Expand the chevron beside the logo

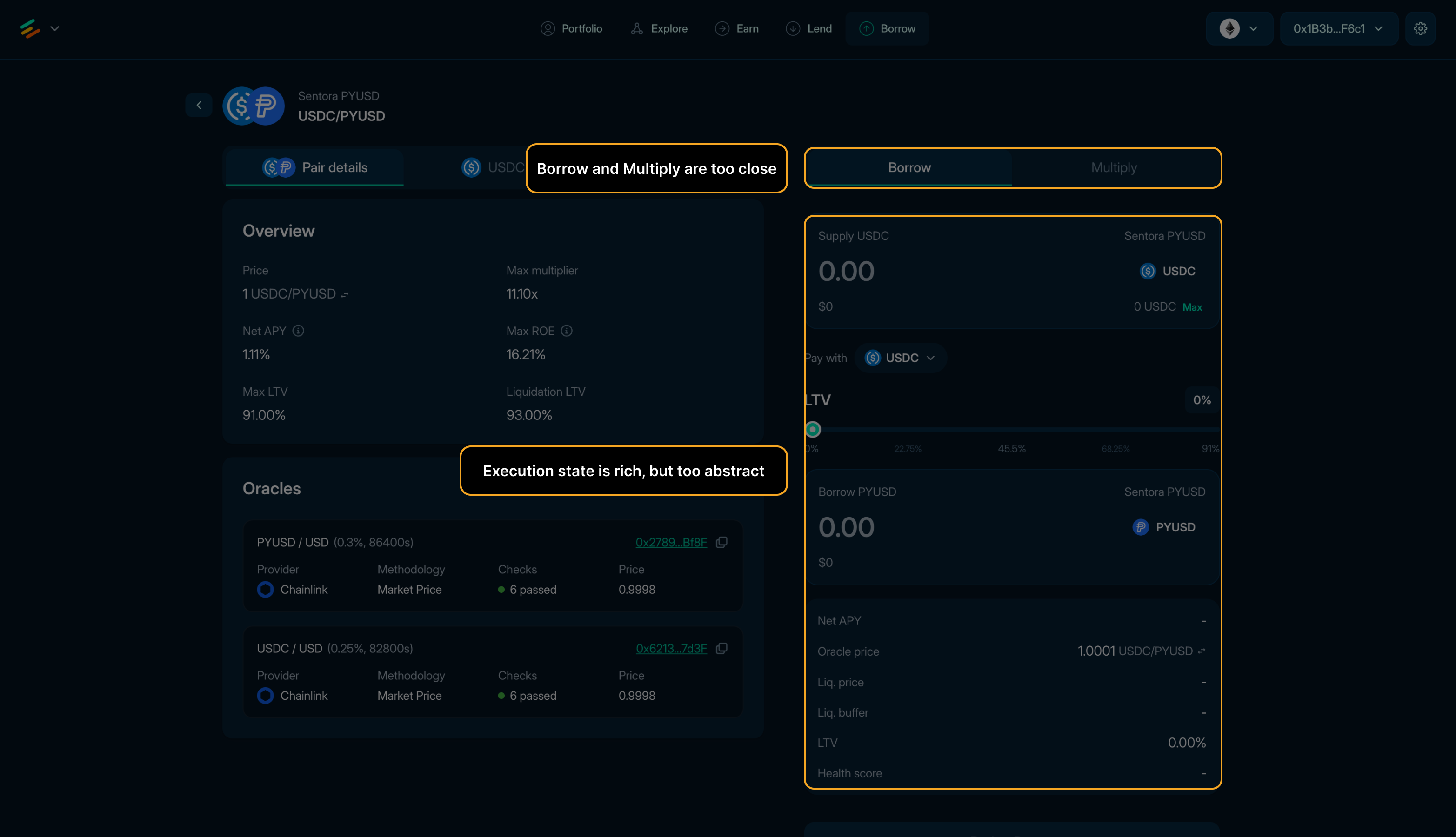(55, 28)
